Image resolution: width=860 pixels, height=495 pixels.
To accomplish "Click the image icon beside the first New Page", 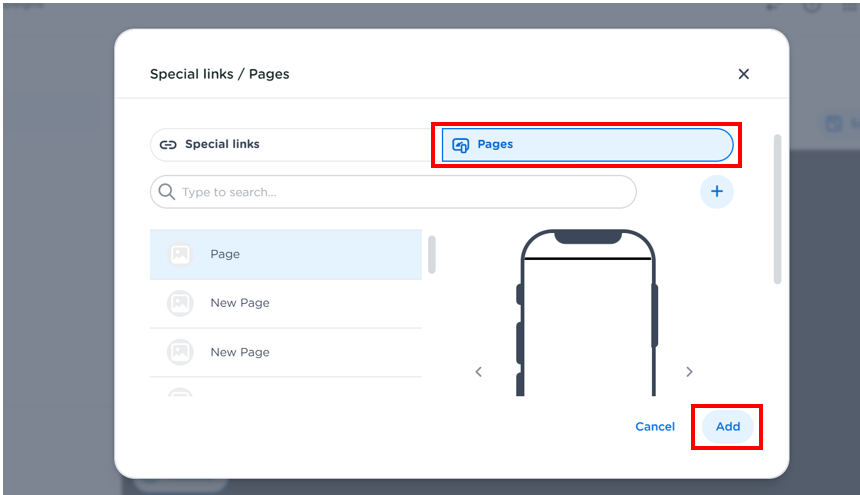I will tap(180, 303).
